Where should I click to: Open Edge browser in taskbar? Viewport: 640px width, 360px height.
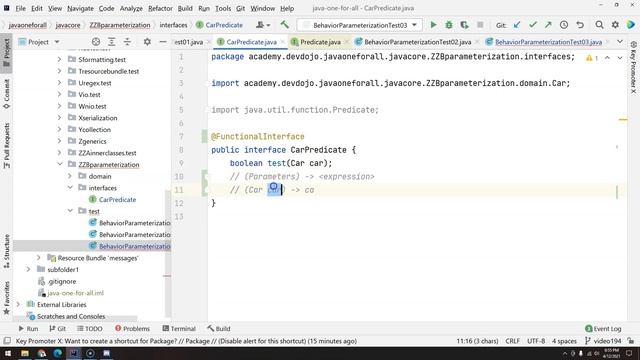point(58,353)
